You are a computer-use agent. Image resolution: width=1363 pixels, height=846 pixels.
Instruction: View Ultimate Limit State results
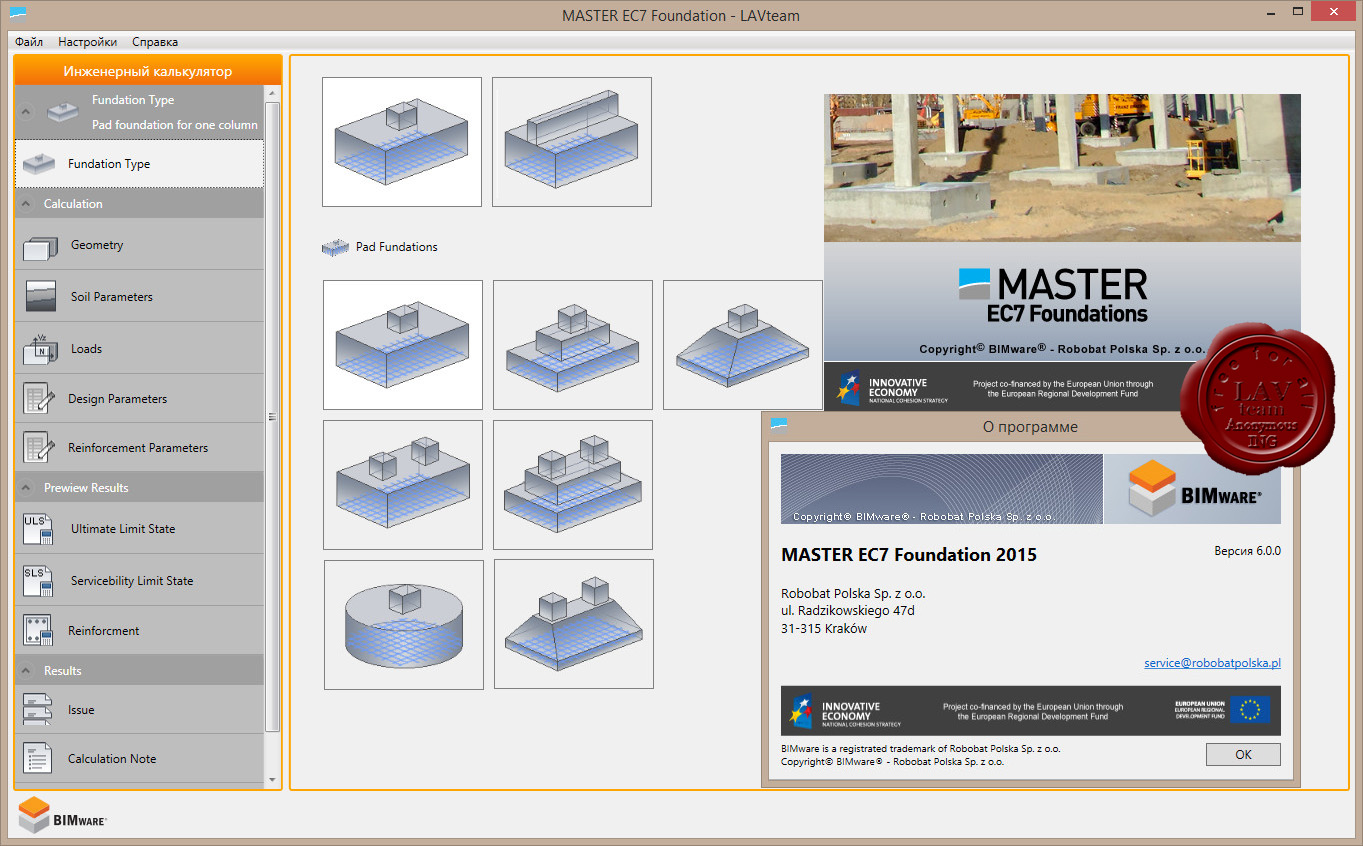(x=140, y=529)
